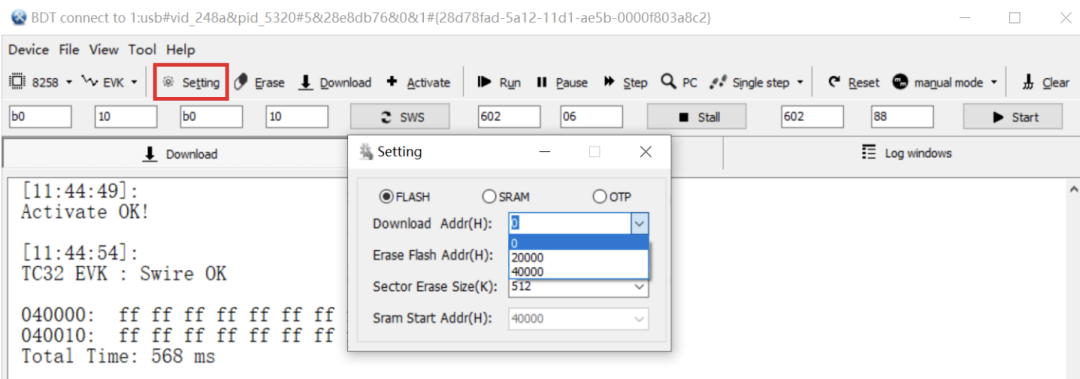Open manual mode dropdown arrow
The image size is (1080, 379).
[994, 83]
